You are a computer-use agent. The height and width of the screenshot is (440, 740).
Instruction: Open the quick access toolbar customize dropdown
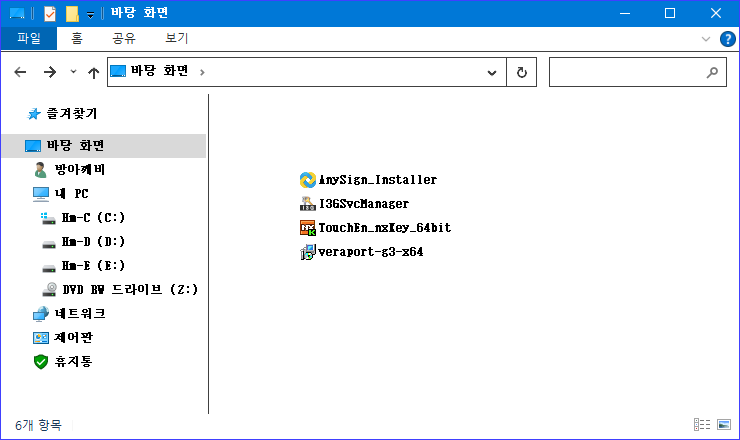(90, 15)
